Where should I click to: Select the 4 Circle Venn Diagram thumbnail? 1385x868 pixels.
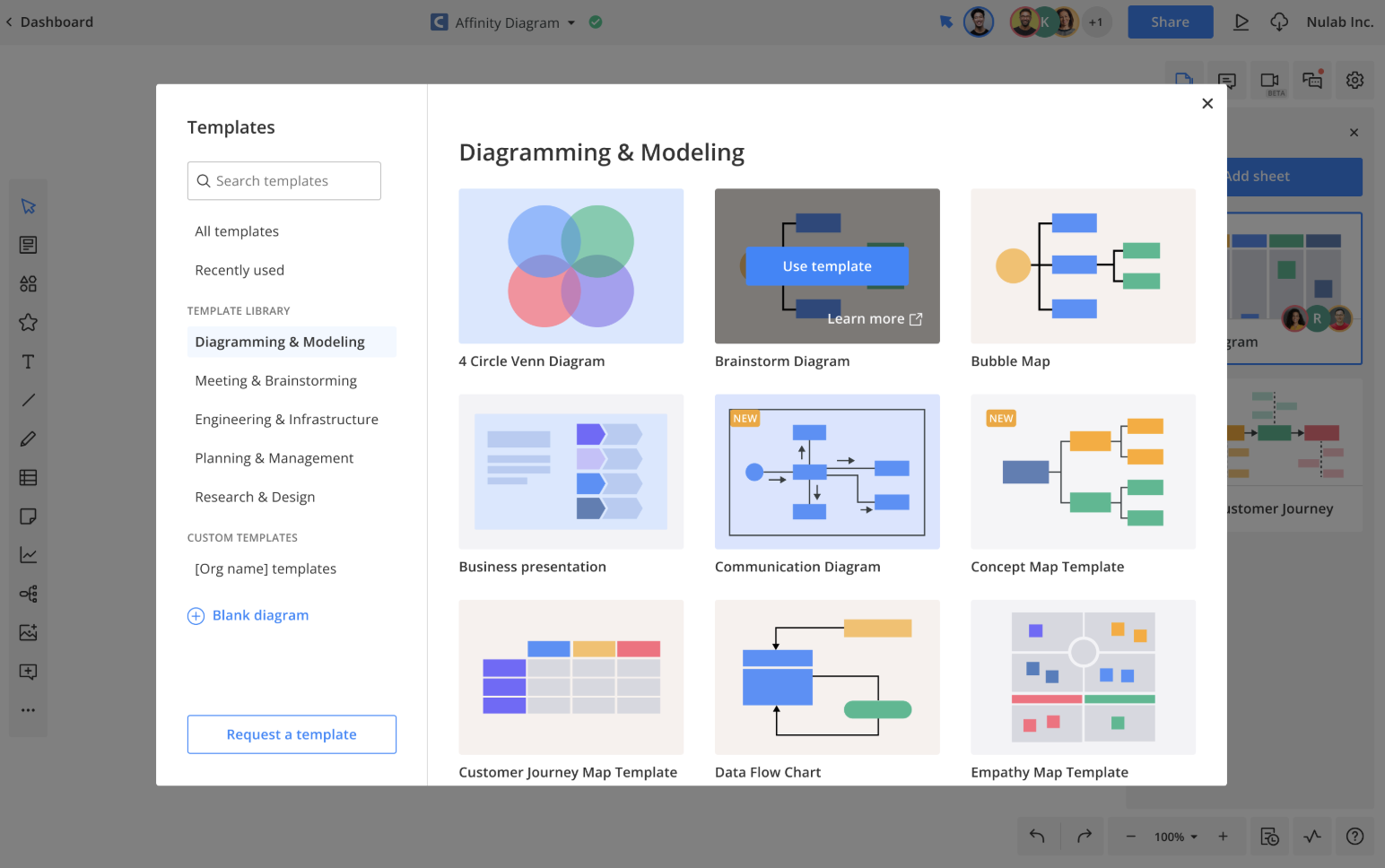coord(571,266)
